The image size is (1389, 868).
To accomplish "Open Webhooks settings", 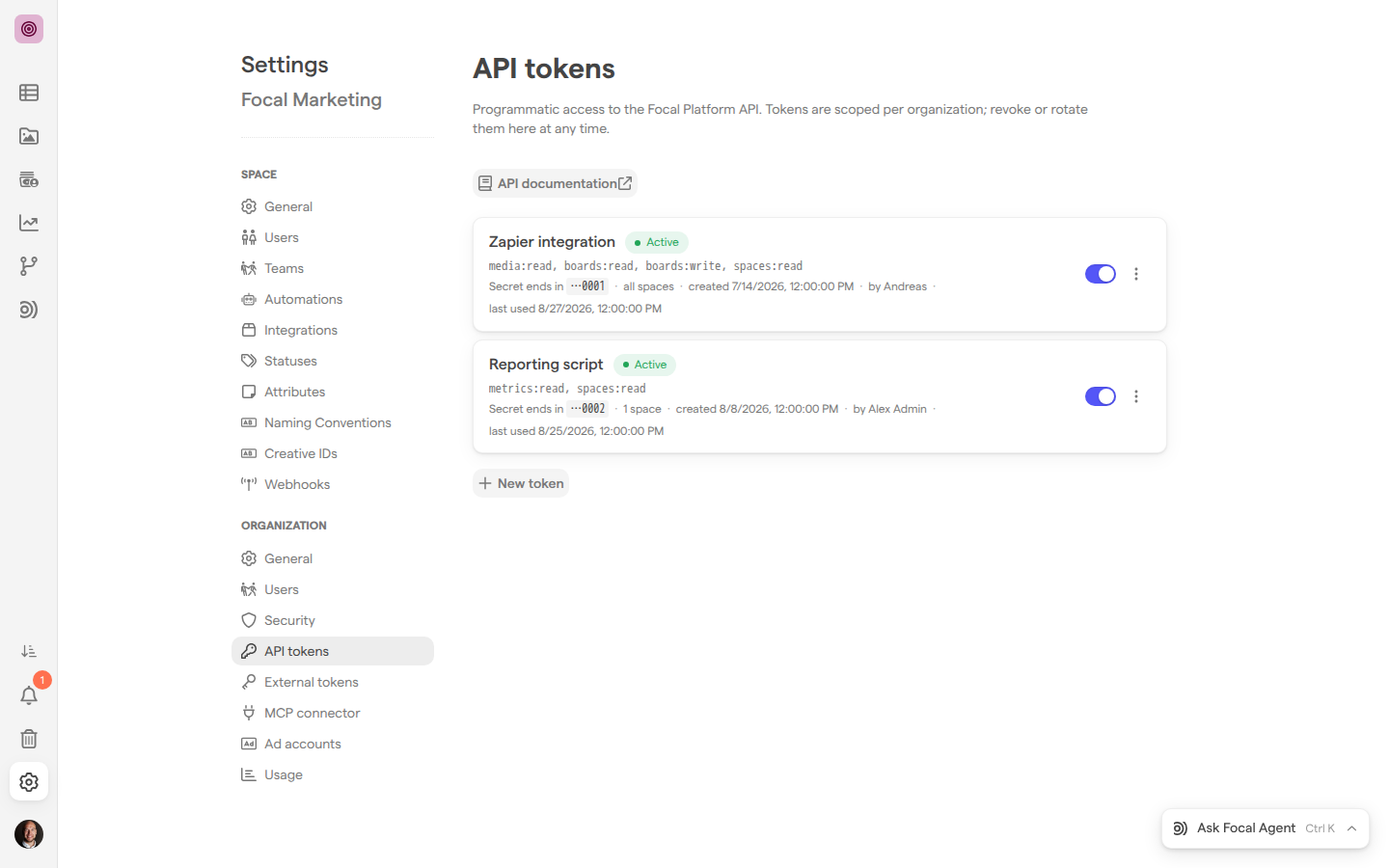I will (333, 484).
